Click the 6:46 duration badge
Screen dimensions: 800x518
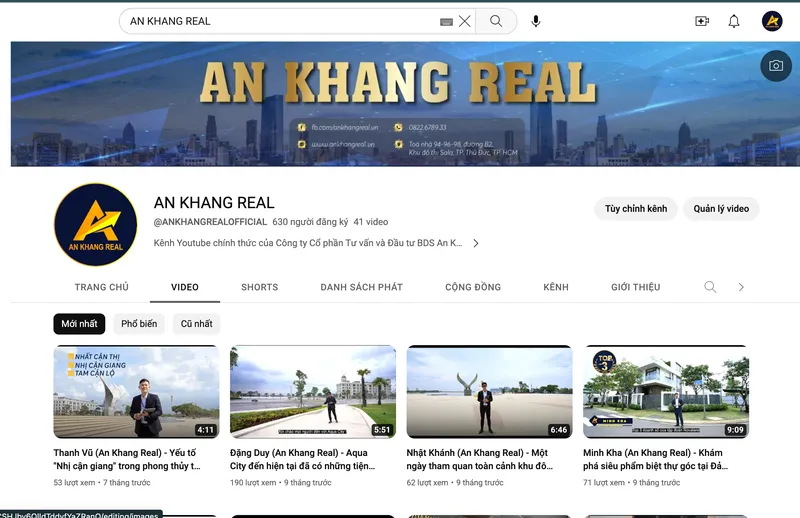pyautogui.click(x=559, y=430)
